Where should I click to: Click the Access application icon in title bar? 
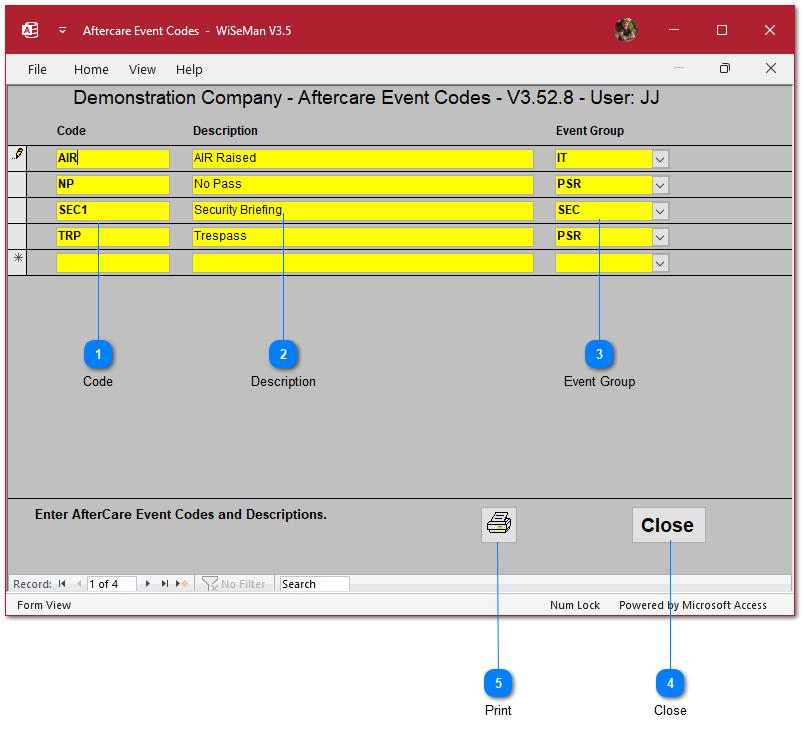point(30,30)
